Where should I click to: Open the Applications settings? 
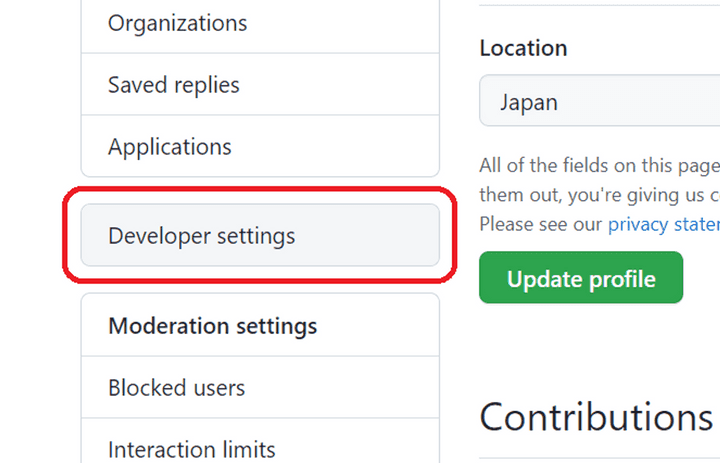(170, 147)
